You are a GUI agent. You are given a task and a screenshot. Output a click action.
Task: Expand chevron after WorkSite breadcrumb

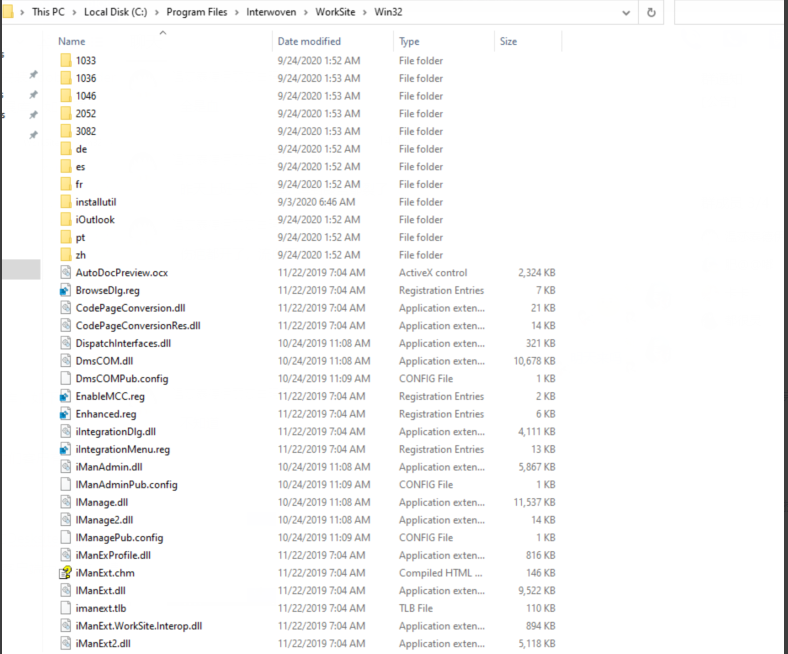(x=365, y=12)
